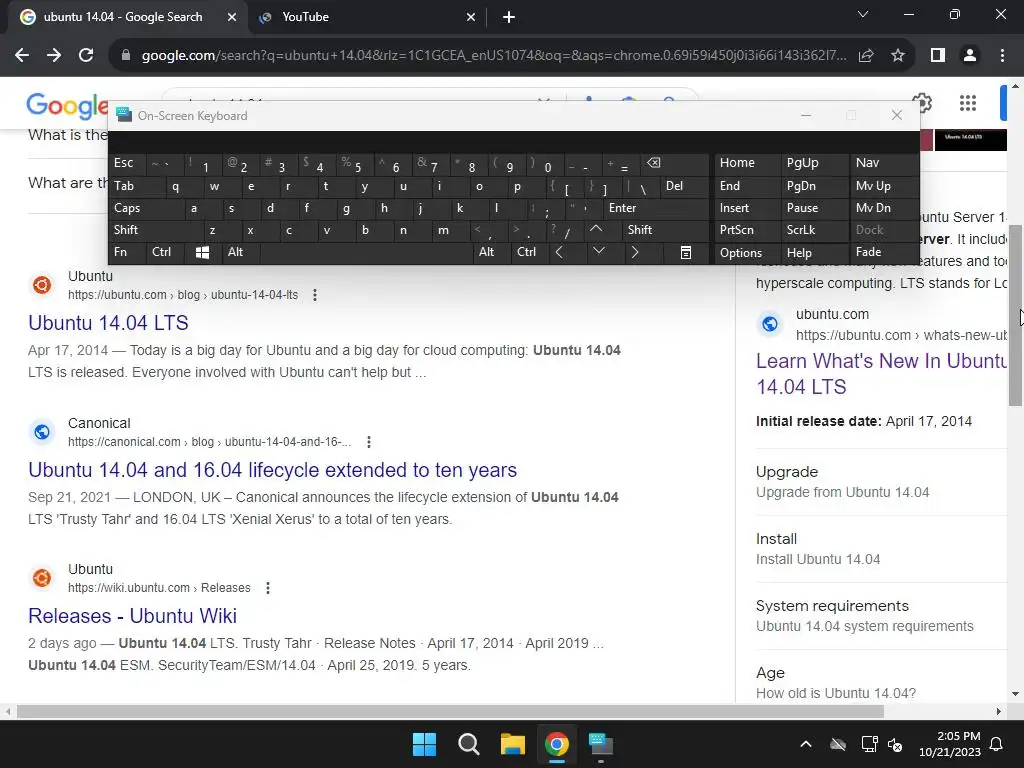Close the ubuntu 14.04 Google Search tab
Image resolution: width=1024 pixels, height=768 pixels.
pyautogui.click(x=232, y=17)
